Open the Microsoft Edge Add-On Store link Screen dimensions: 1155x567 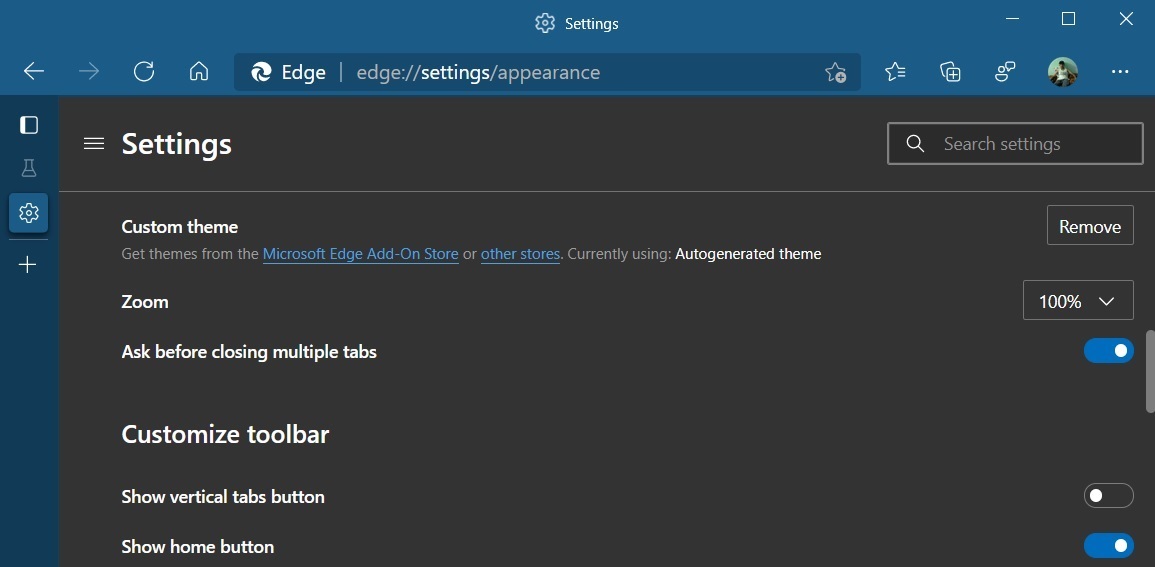click(x=360, y=254)
